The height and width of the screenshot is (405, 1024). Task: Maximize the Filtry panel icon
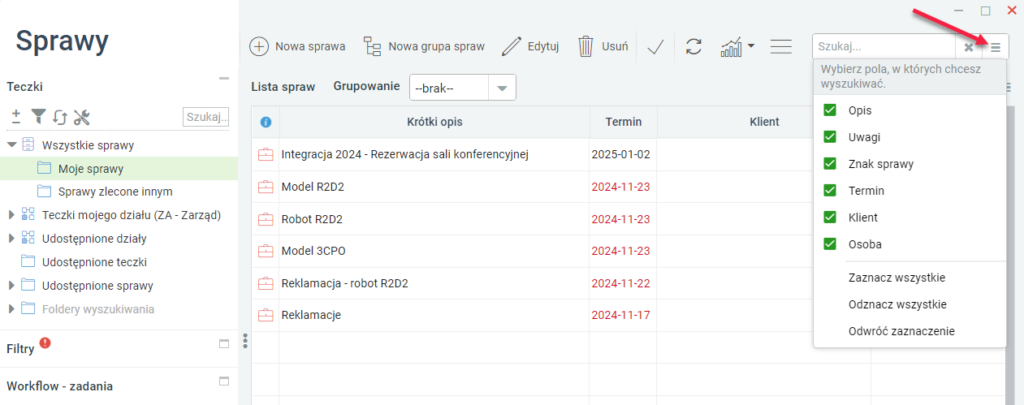tap(224, 344)
